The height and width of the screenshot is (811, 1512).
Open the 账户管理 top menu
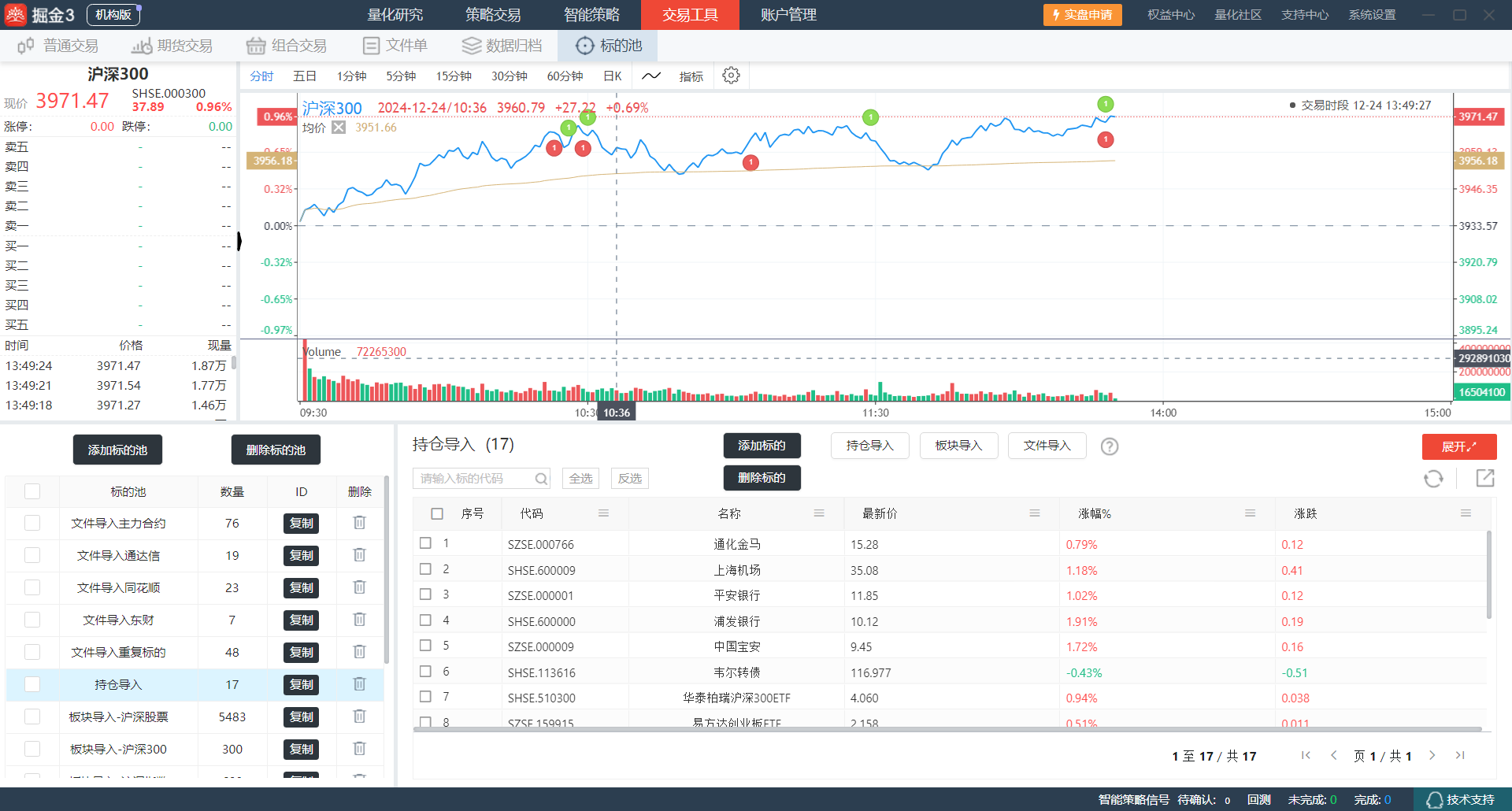coord(788,15)
